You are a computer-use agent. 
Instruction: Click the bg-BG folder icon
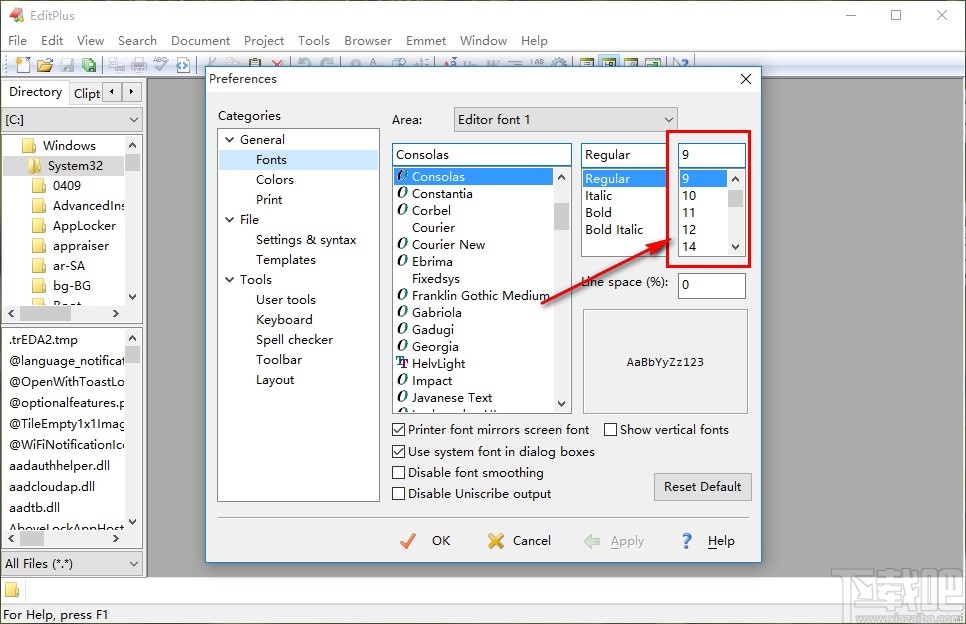tap(39, 285)
